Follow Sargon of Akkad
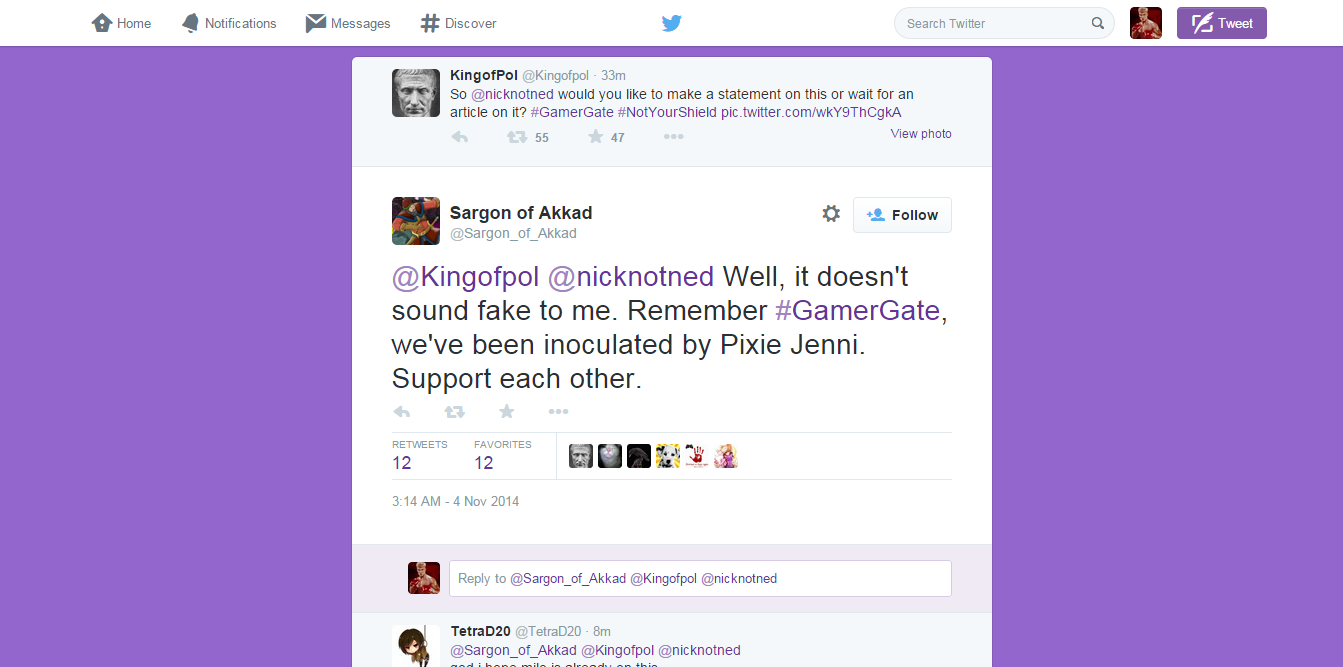1343x667 pixels. pos(902,215)
